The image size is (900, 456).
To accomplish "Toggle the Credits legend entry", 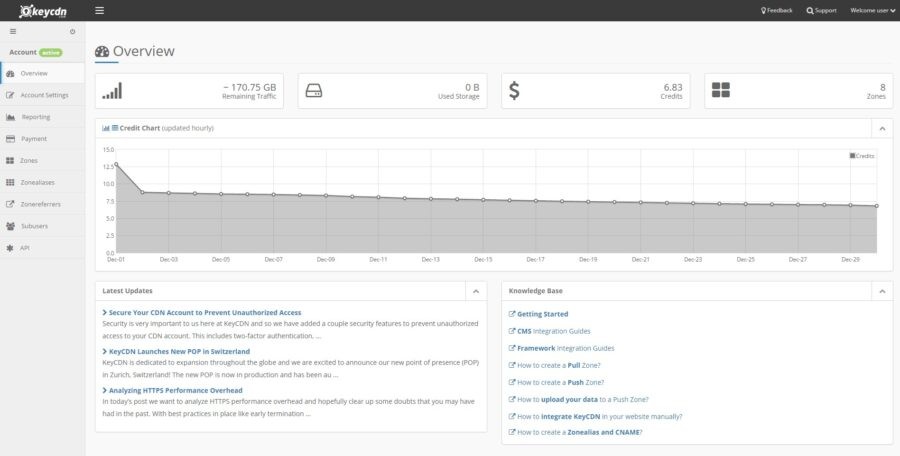I will coord(862,156).
